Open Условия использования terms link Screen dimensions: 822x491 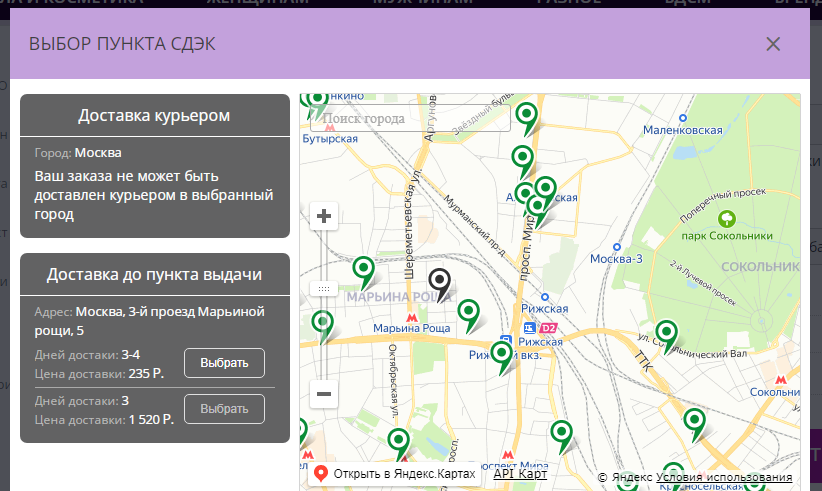pyautogui.click(x=724, y=478)
